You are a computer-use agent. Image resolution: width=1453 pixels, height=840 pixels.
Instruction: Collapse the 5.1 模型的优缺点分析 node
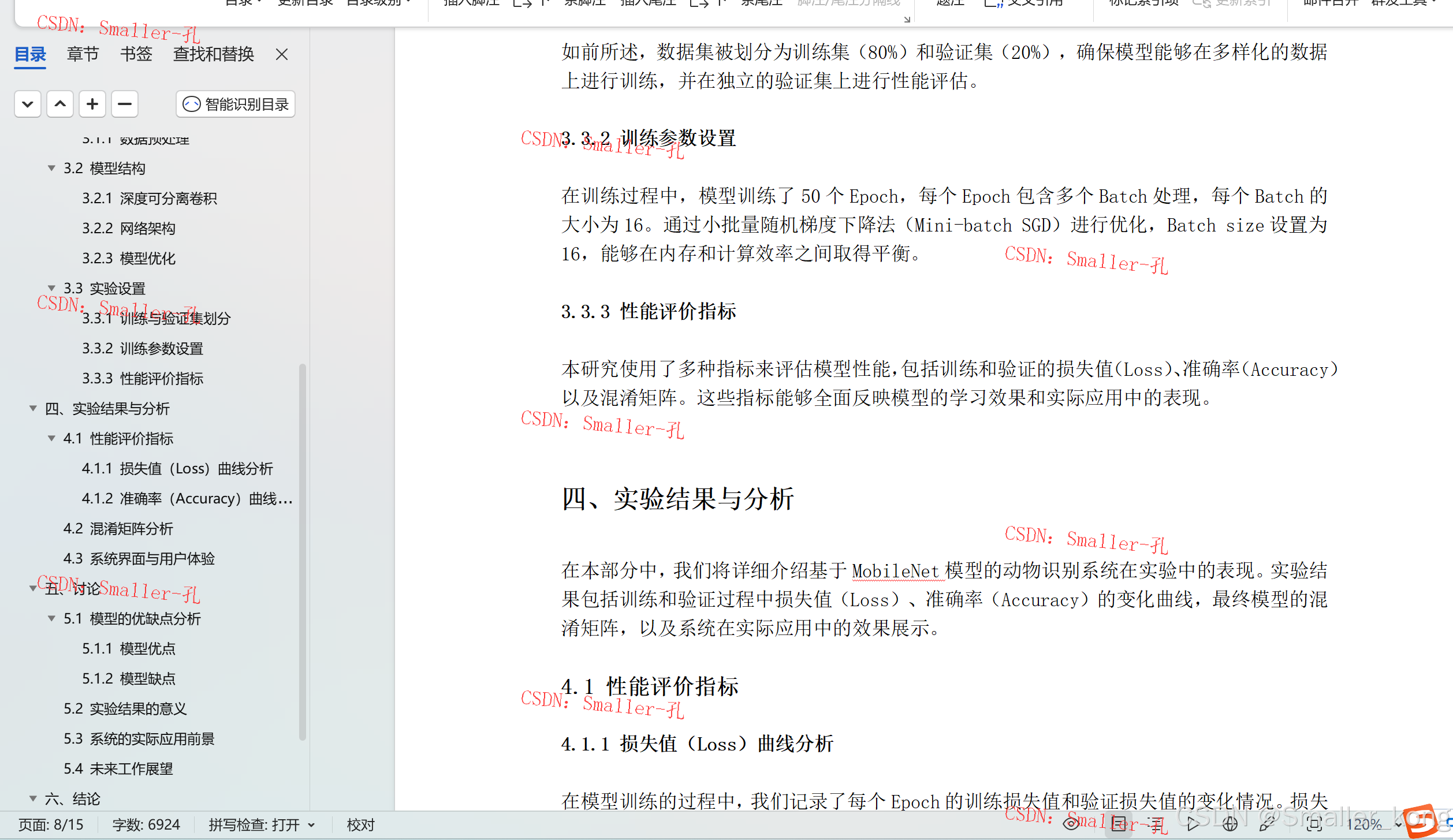tap(51, 618)
